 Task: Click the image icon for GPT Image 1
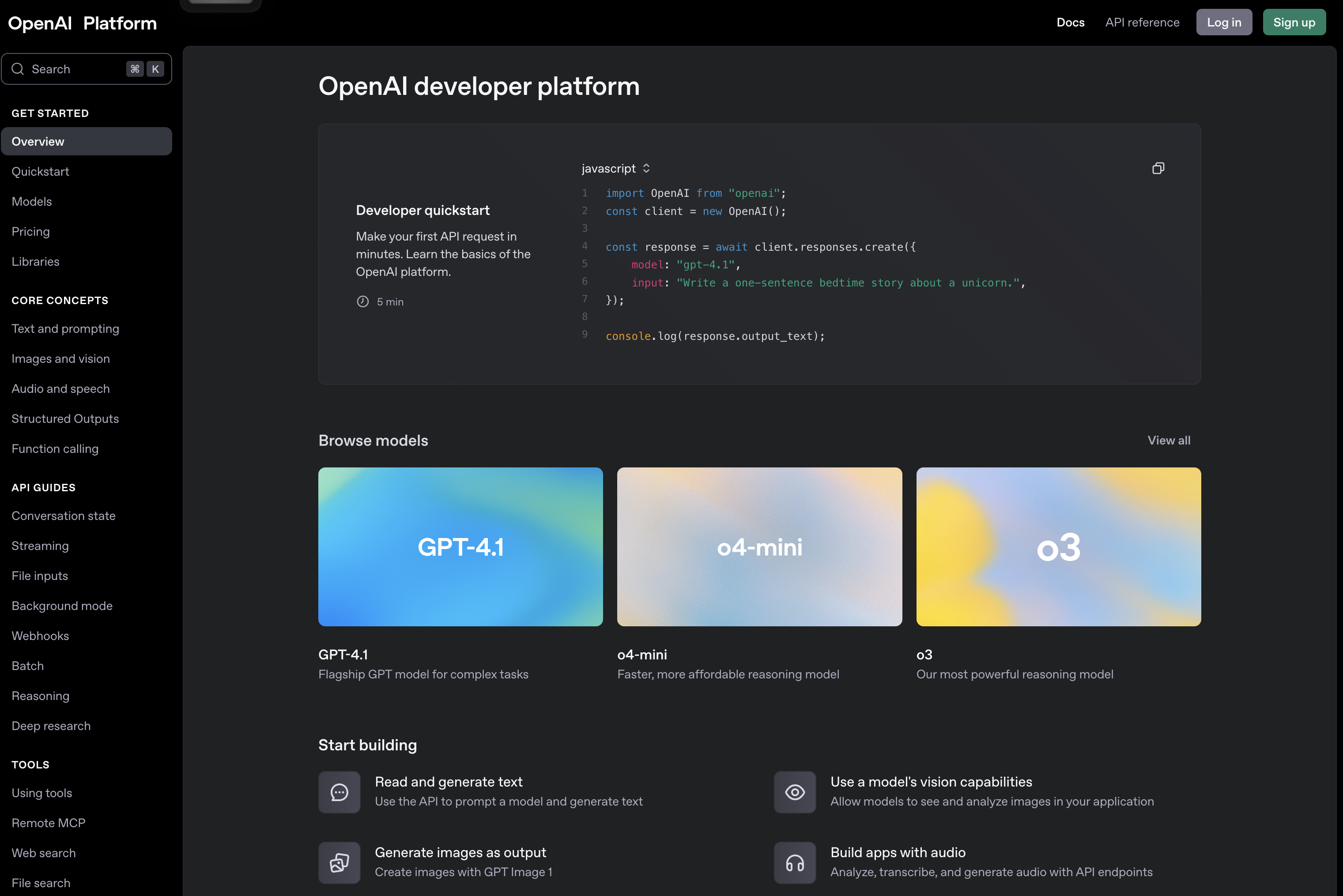(x=339, y=862)
